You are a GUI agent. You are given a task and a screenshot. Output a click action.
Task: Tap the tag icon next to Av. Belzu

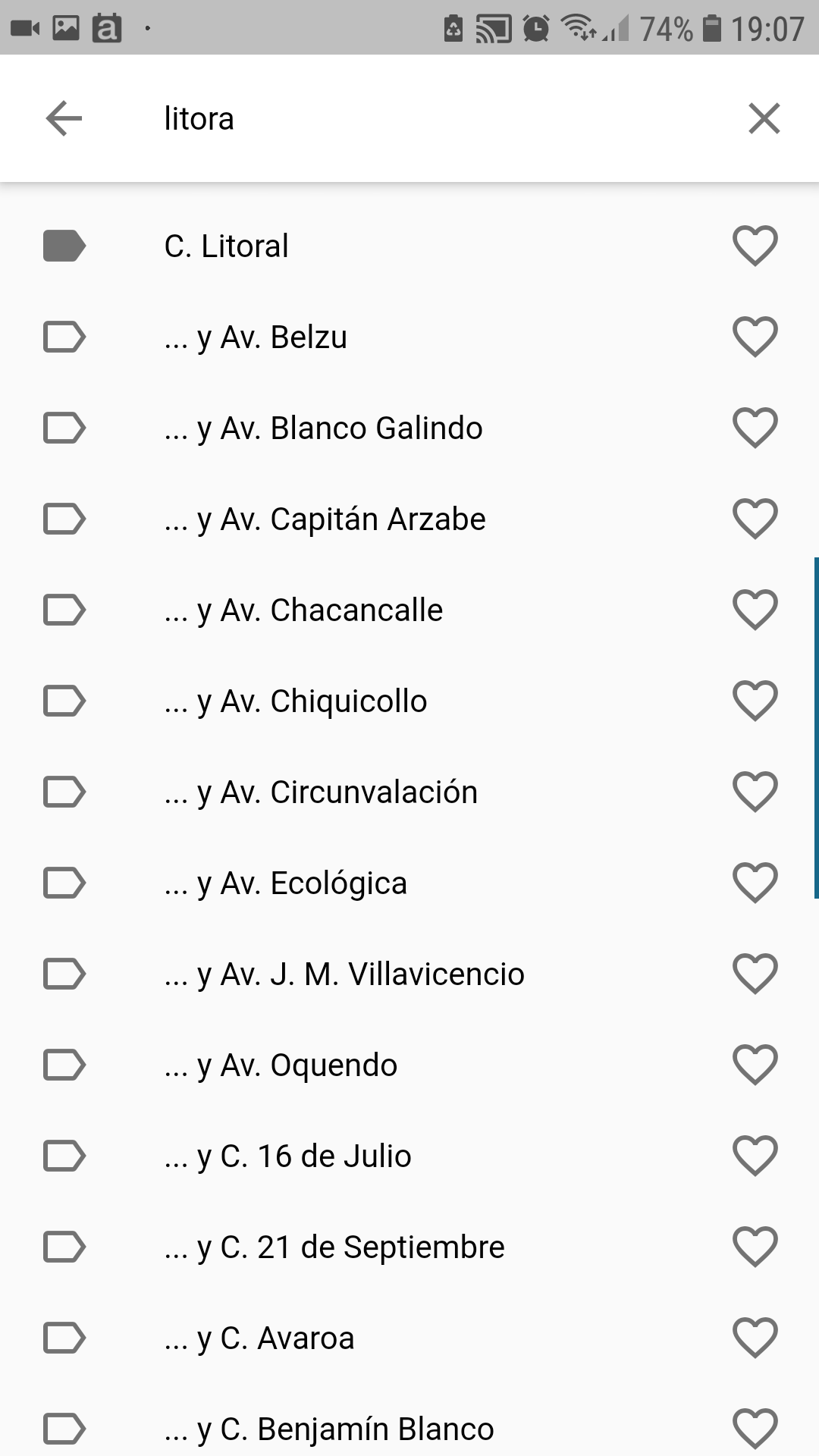pos(64,337)
